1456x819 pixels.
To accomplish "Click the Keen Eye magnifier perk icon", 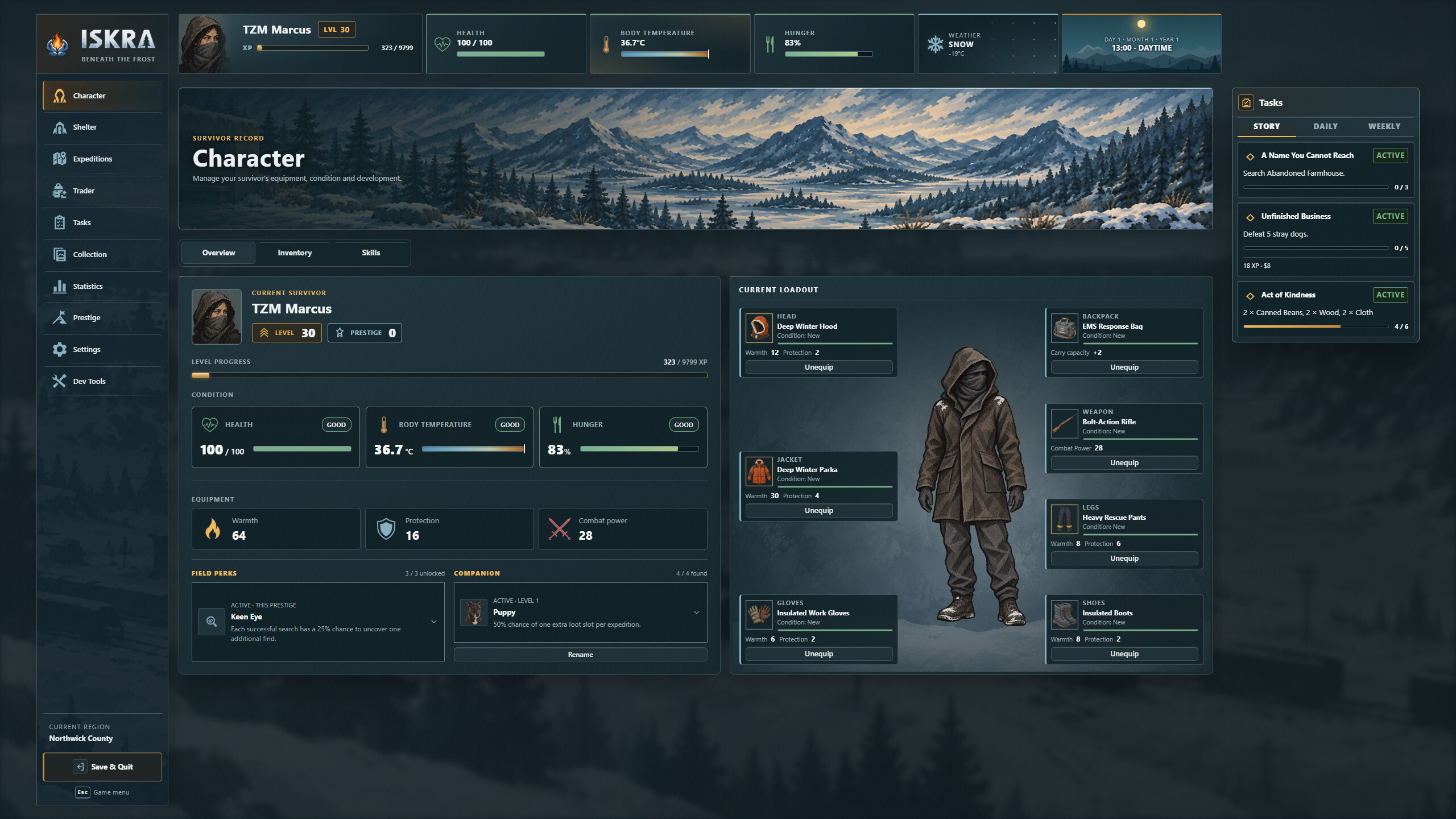I will click(x=212, y=622).
